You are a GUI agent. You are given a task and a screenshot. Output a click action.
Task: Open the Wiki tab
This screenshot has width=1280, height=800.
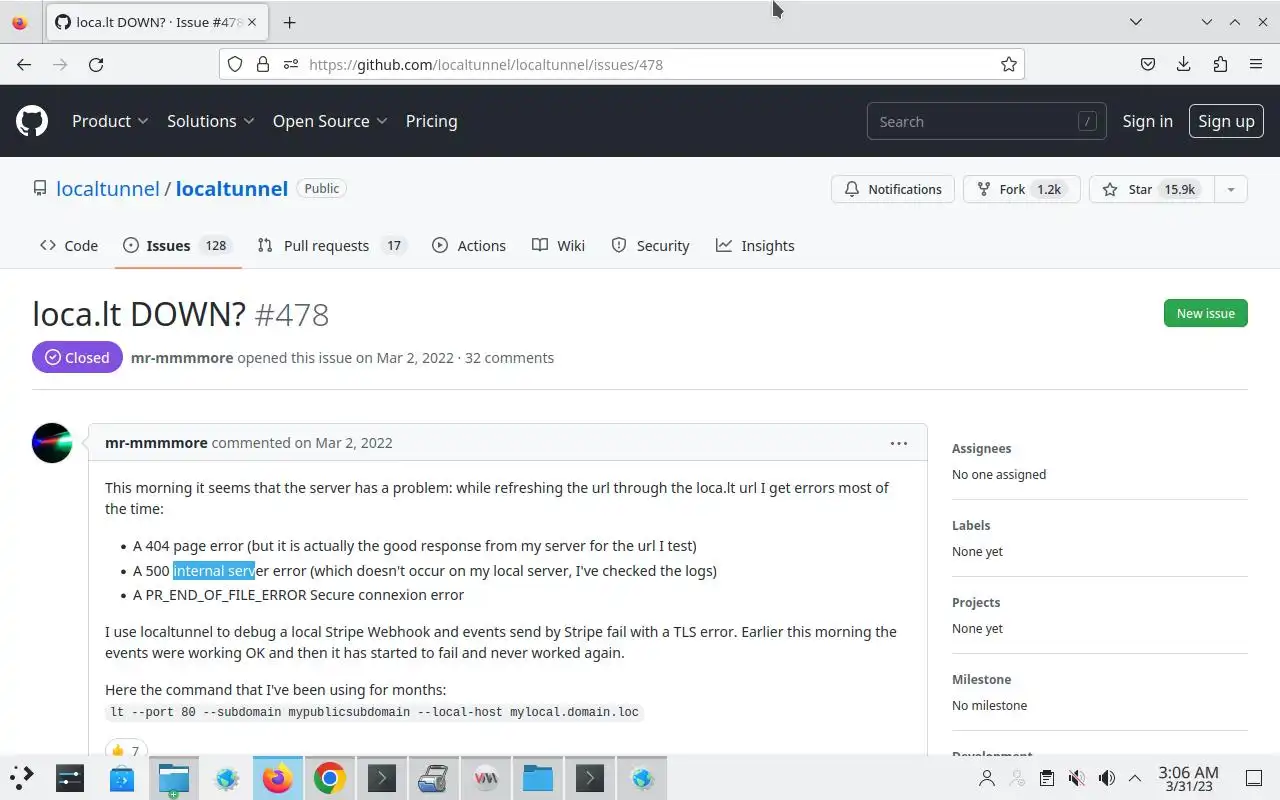(x=559, y=246)
